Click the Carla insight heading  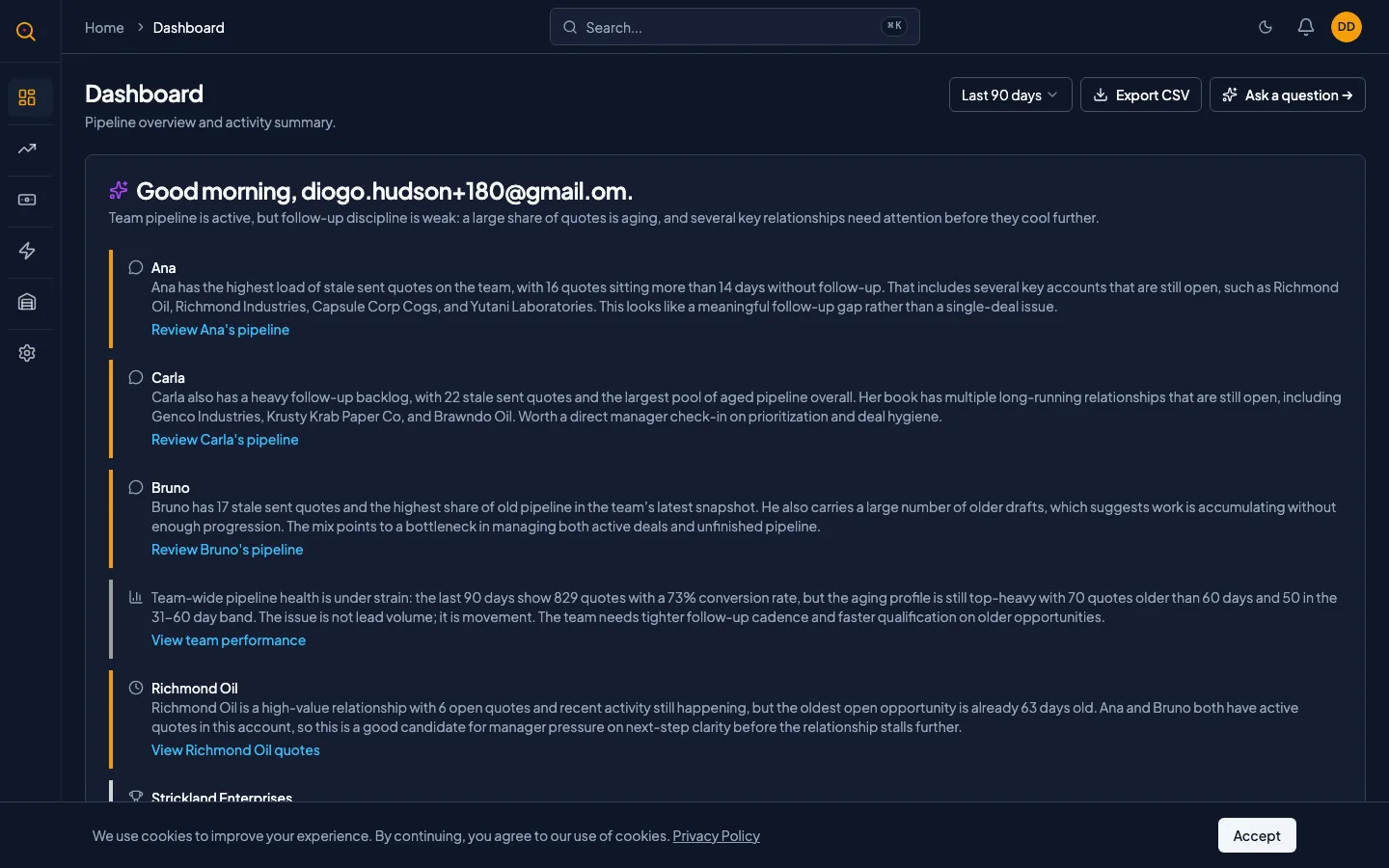point(168,378)
